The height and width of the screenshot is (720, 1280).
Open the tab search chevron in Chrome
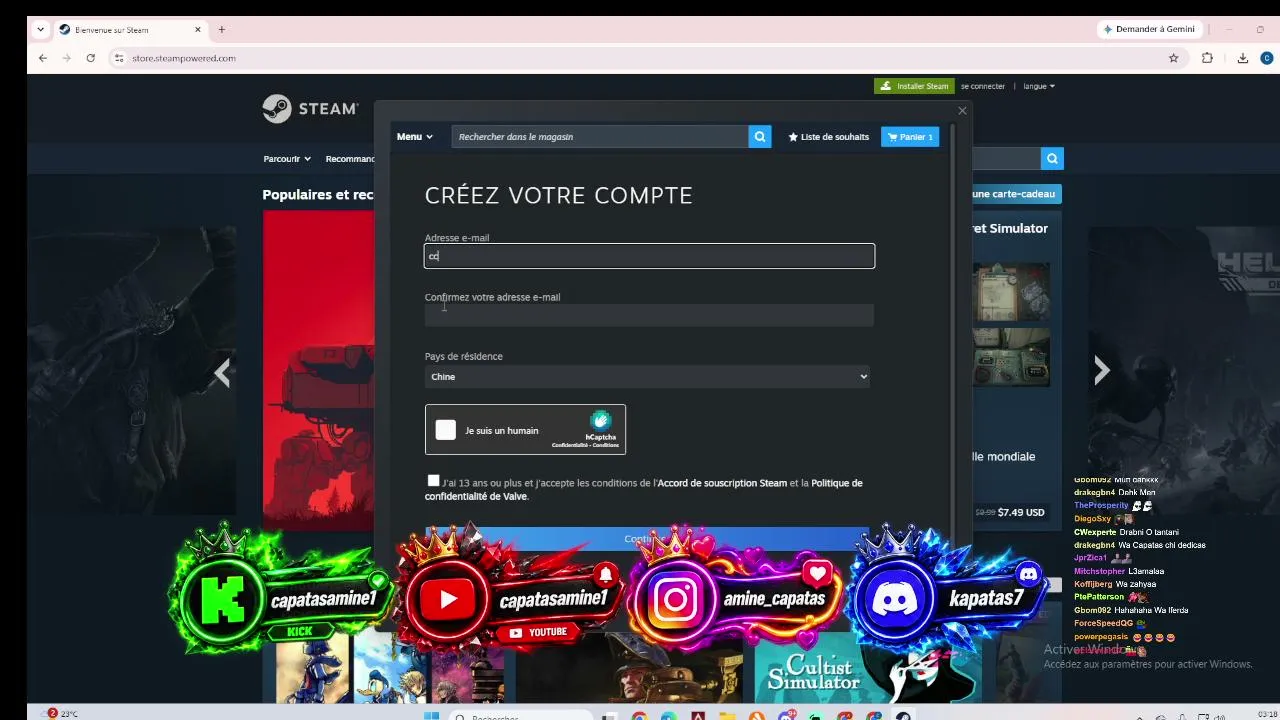pos(41,29)
